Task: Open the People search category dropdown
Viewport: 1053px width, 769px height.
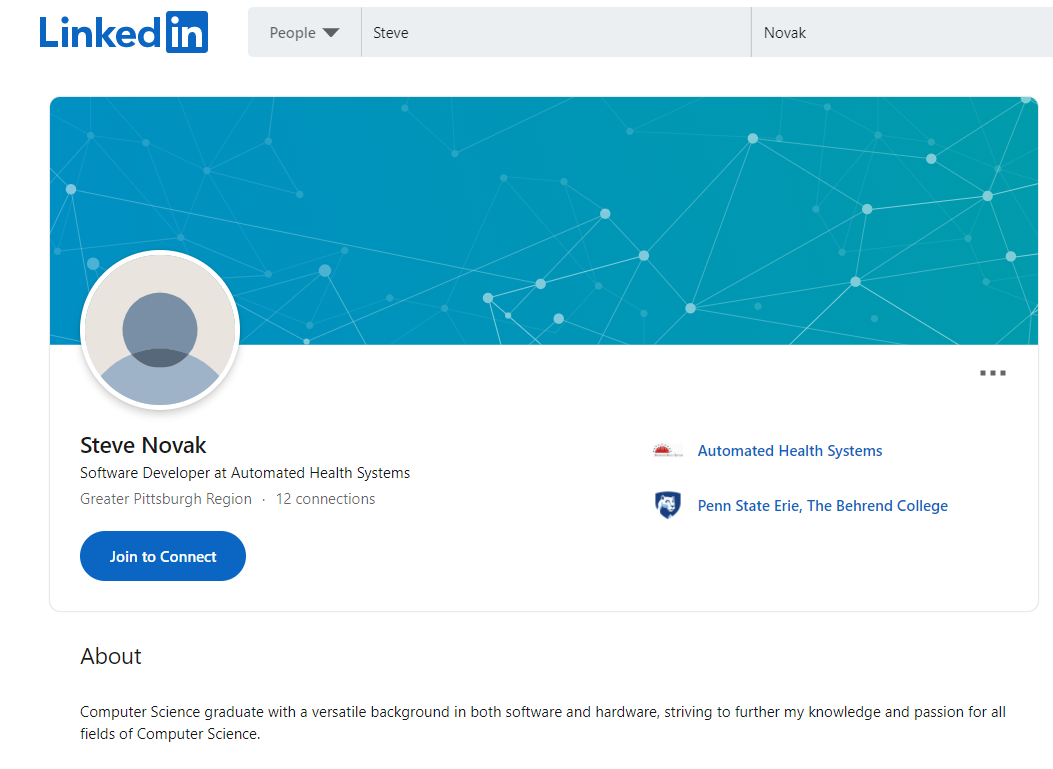Action: [304, 32]
